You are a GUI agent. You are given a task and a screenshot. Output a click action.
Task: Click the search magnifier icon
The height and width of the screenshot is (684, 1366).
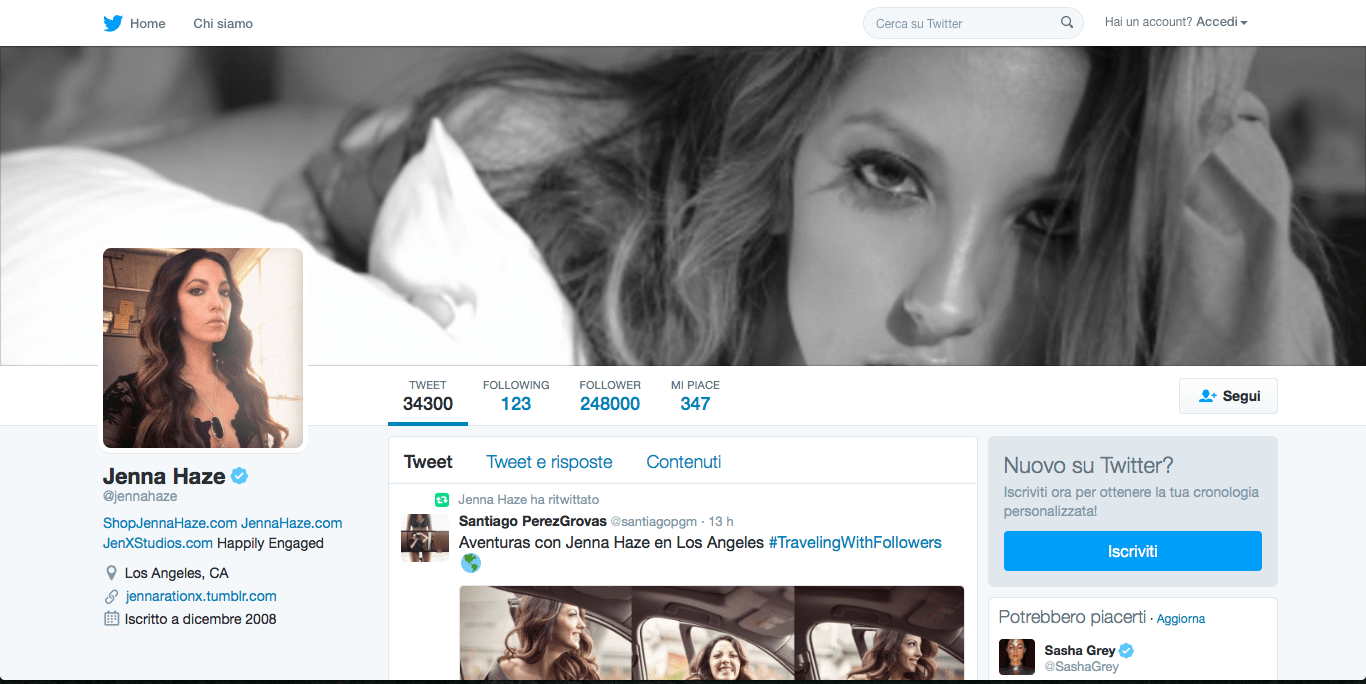coord(1067,23)
